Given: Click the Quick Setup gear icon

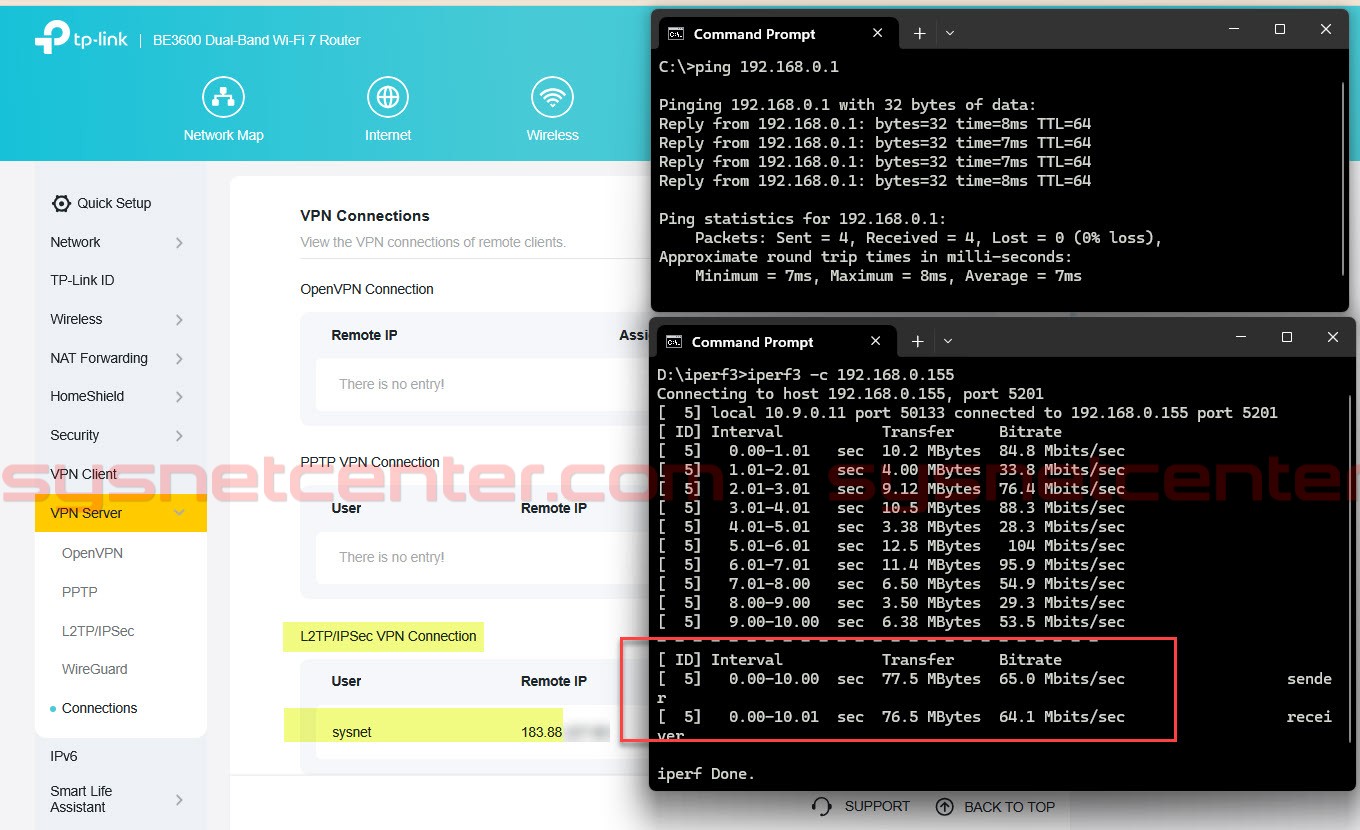Looking at the screenshot, I should (x=61, y=203).
